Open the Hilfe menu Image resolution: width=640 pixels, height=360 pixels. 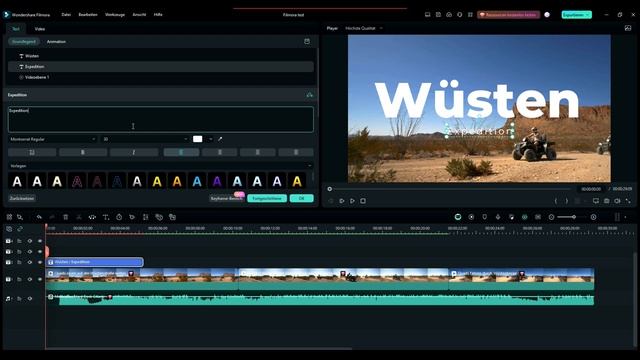pyautogui.click(x=158, y=14)
